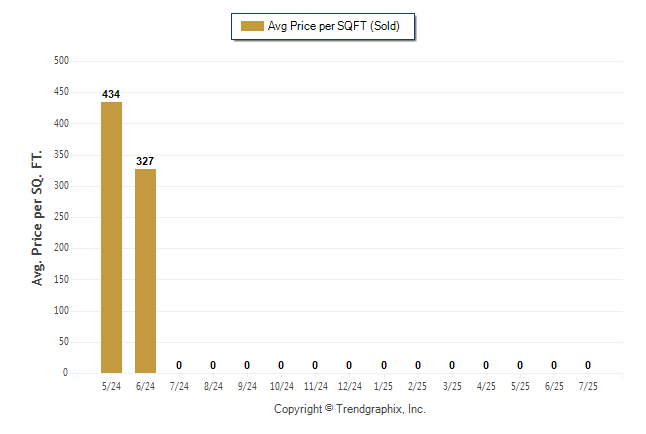This screenshot has width=646, height=434.
Task: Select the 6/24 bar showing 327
Action: click(145, 271)
